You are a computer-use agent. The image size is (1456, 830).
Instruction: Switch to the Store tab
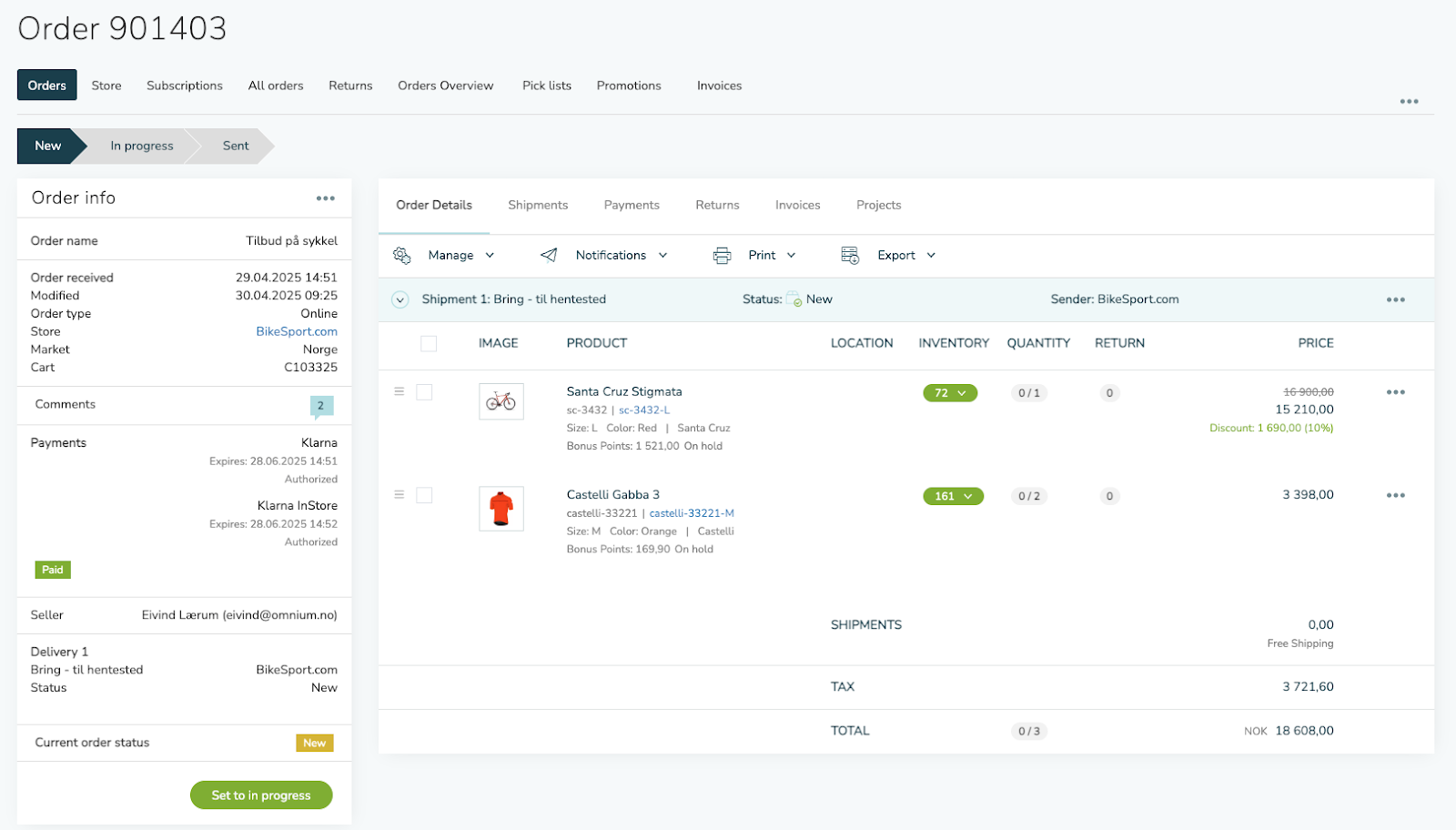pyautogui.click(x=106, y=86)
